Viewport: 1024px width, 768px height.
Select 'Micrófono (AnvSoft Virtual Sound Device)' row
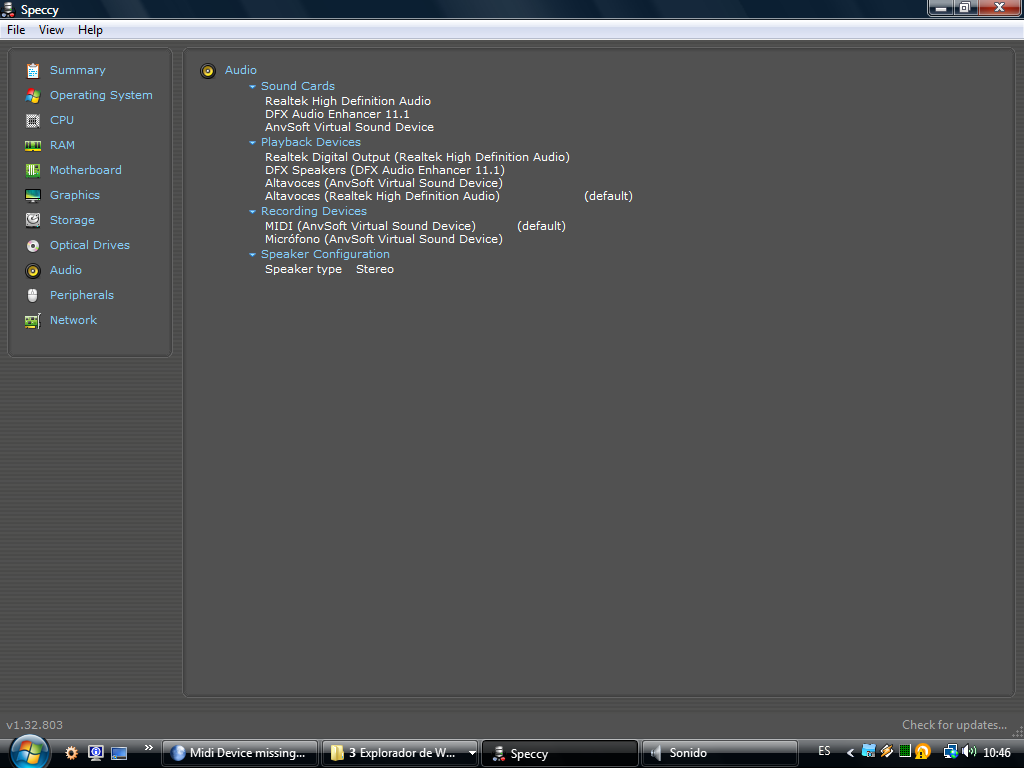click(x=384, y=240)
